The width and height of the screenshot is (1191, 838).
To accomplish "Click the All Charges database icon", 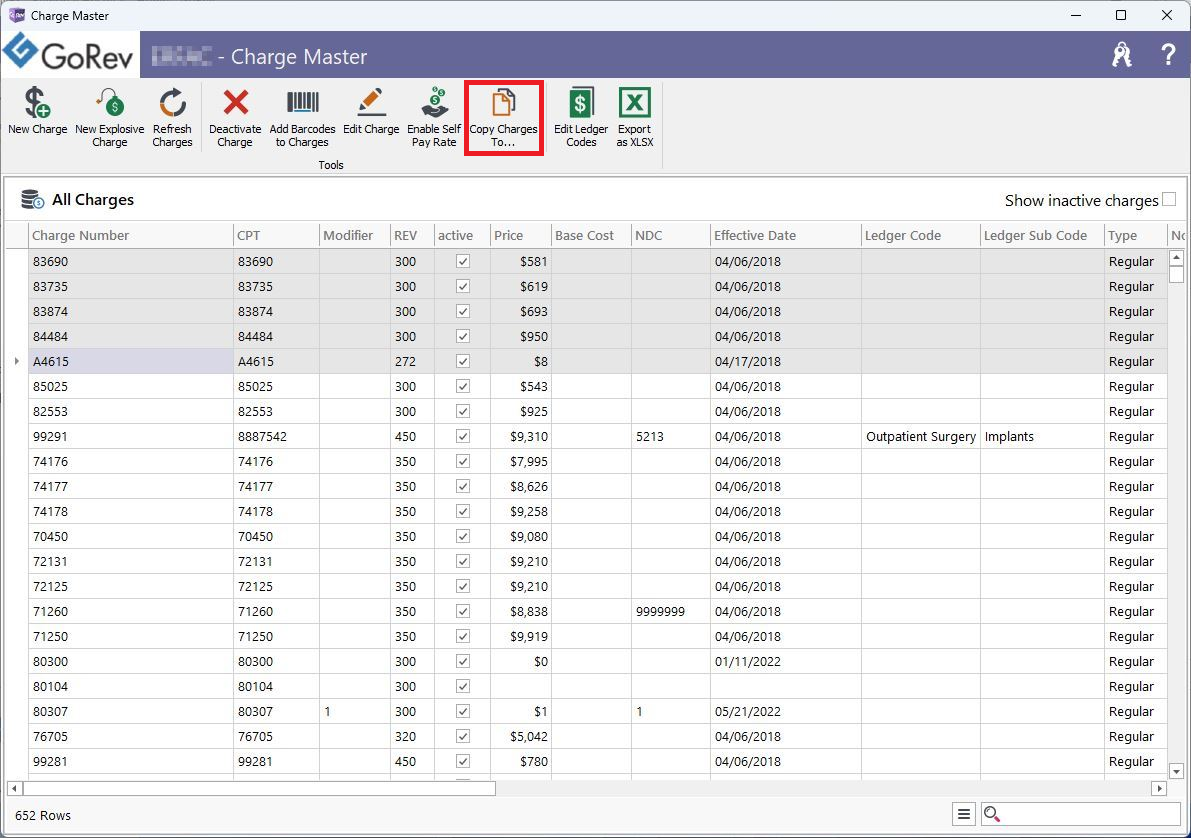I will click(32, 199).
